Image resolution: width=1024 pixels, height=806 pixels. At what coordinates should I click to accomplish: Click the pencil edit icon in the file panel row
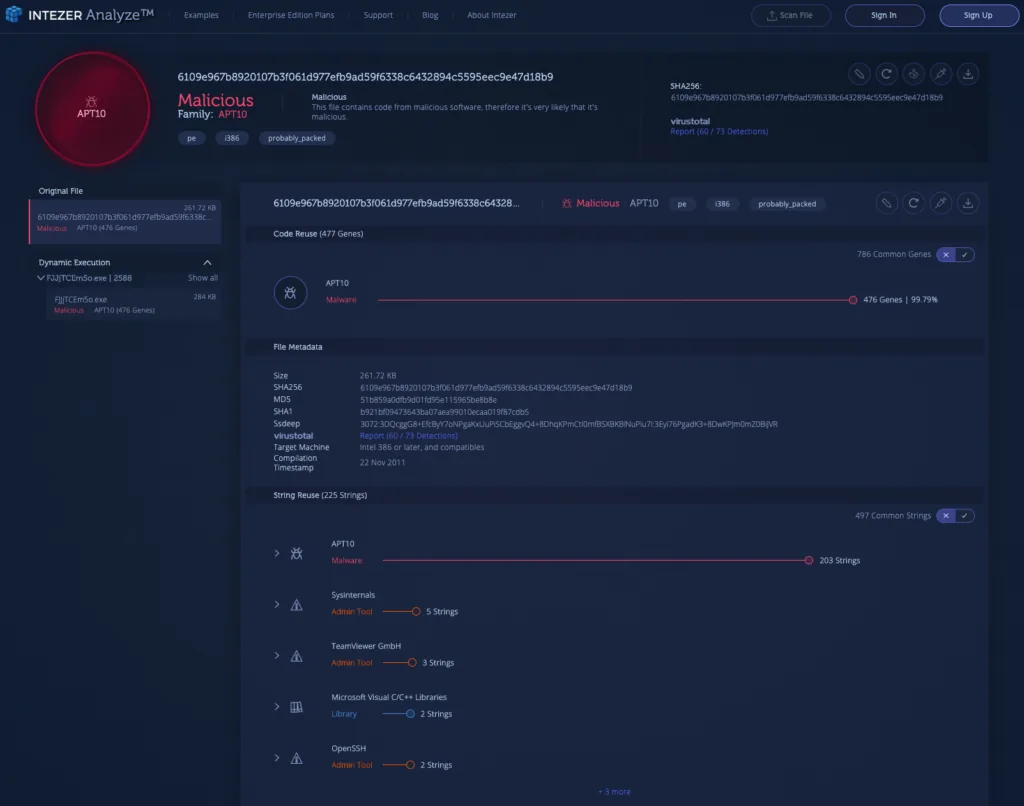886,203
